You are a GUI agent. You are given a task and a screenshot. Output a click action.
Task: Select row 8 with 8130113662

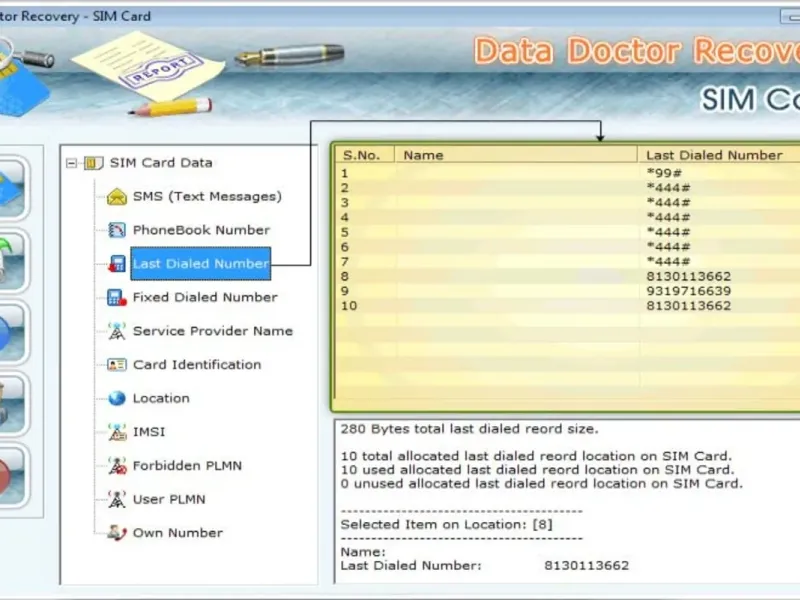click(x=568, y=277)
